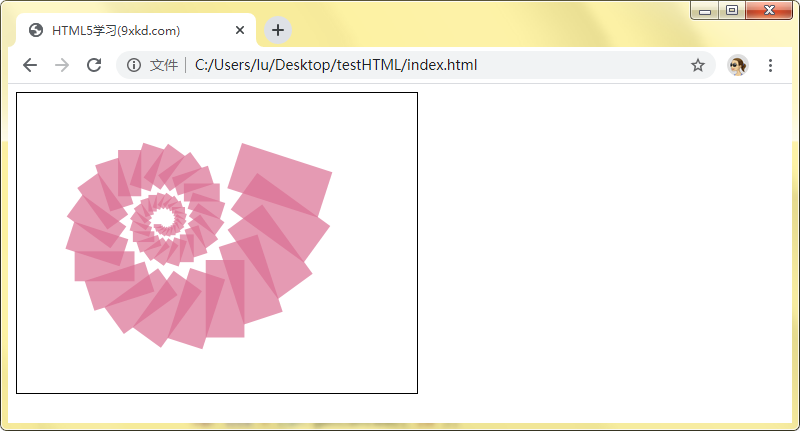800x431 pixels.
Task: Open the Chrome three-dot menu
Action: (770, 65)
